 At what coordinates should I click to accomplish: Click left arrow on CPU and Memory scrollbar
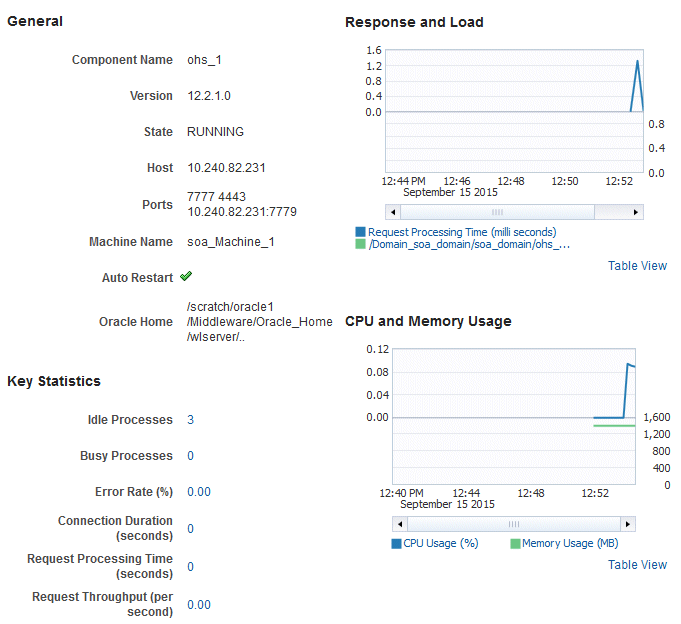pyautogui.click(x=400, y=524)
